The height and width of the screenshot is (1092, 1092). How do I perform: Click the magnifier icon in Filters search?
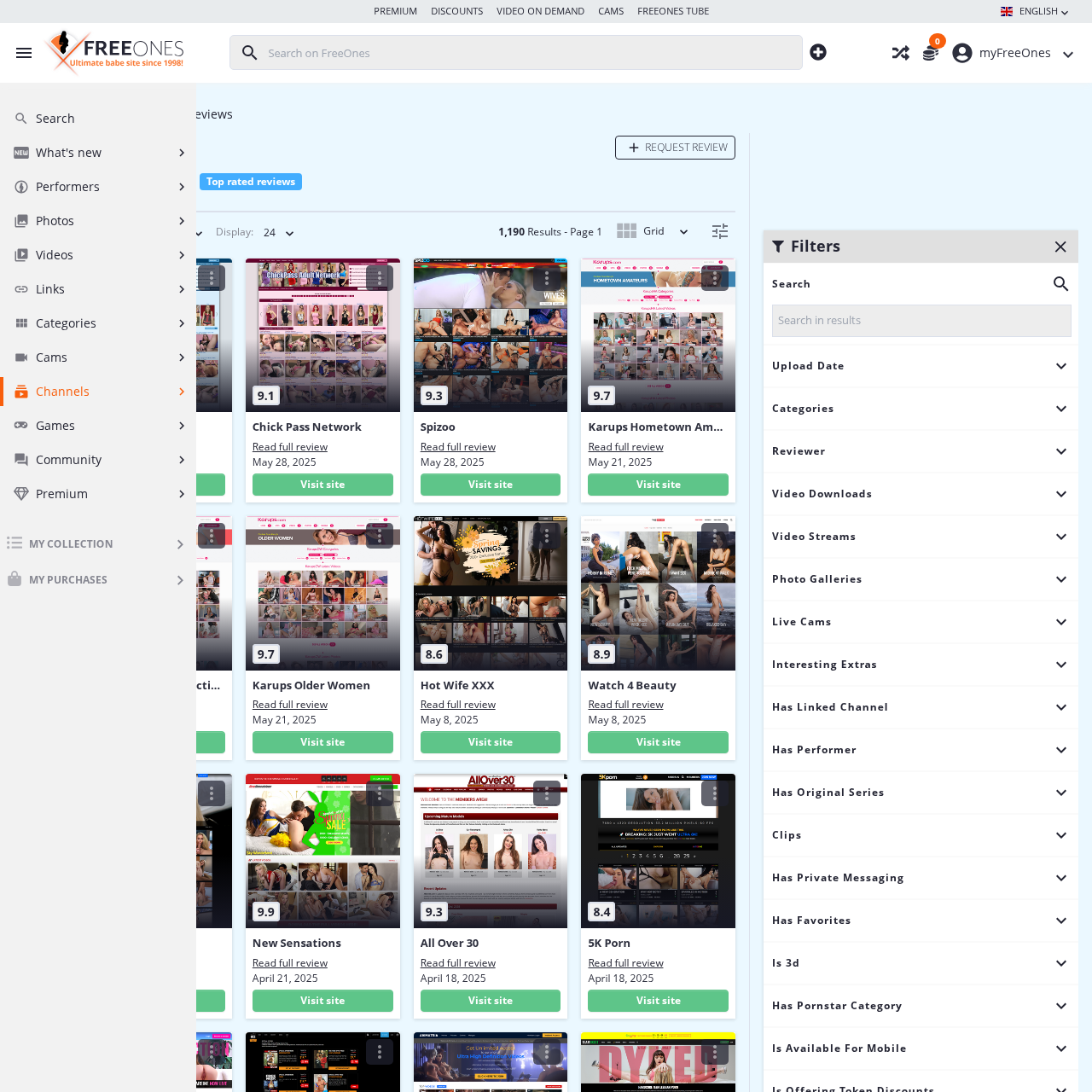click(x=1060, y=284)
